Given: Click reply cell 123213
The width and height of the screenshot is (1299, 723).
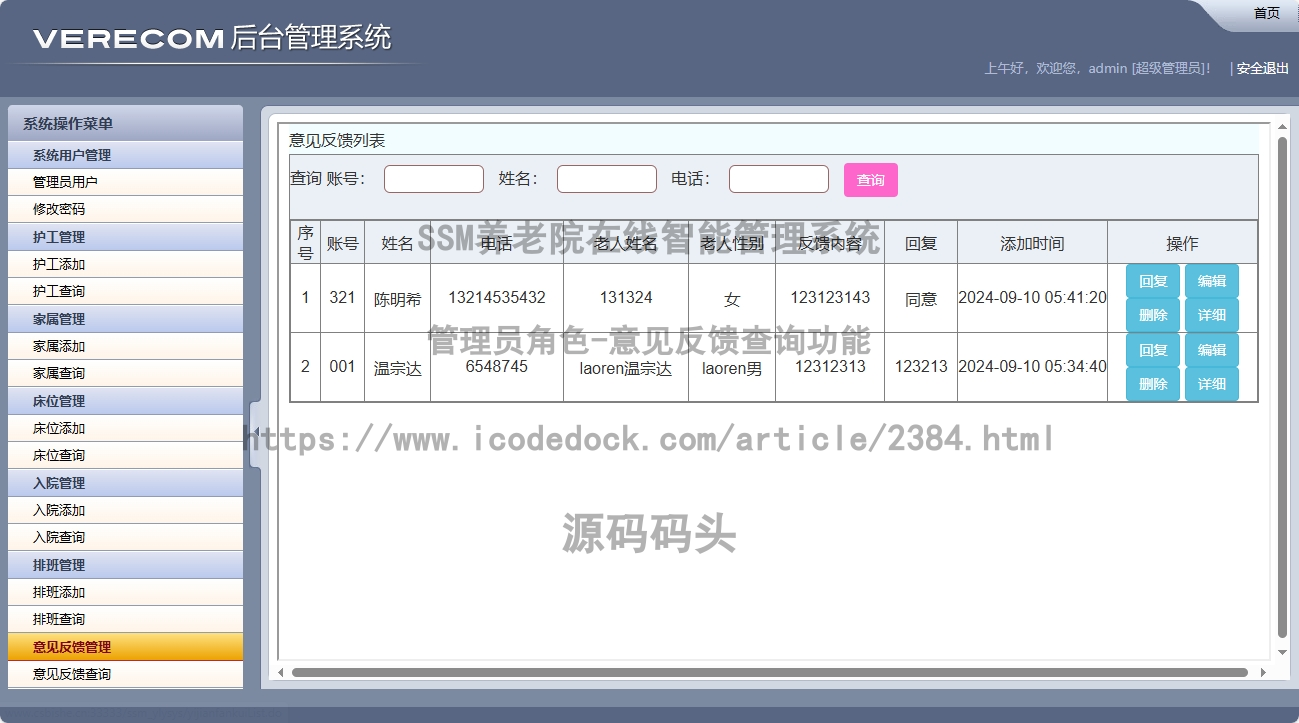Looking at the screenshot, I should click(x=921, y=367).
